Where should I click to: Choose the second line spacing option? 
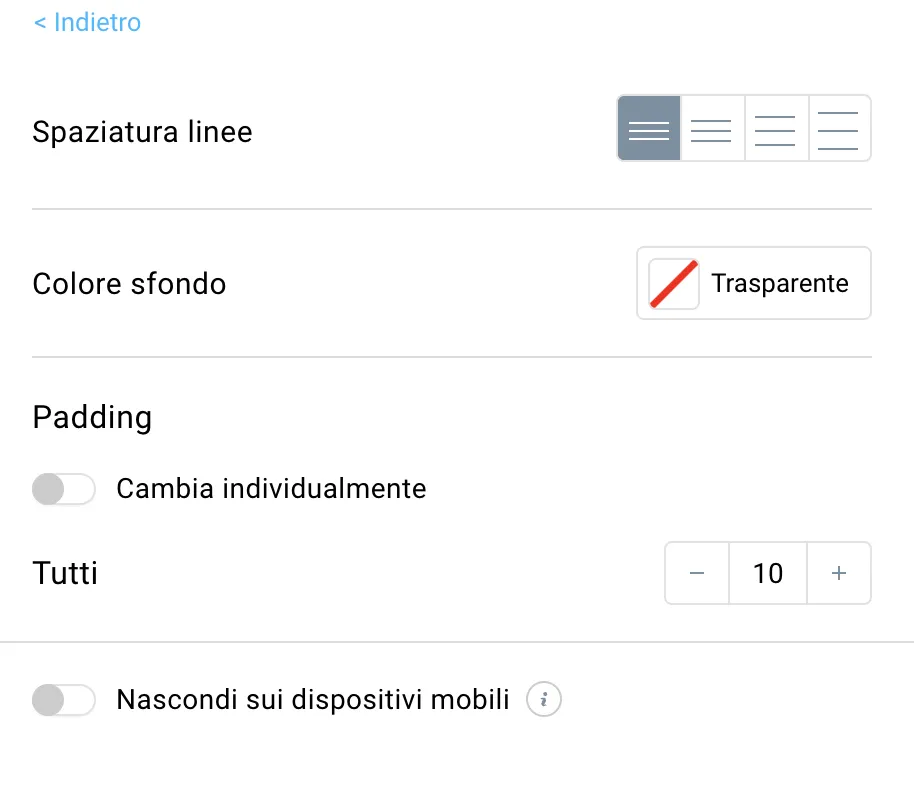pyautogui.click(x=712, y=128)
